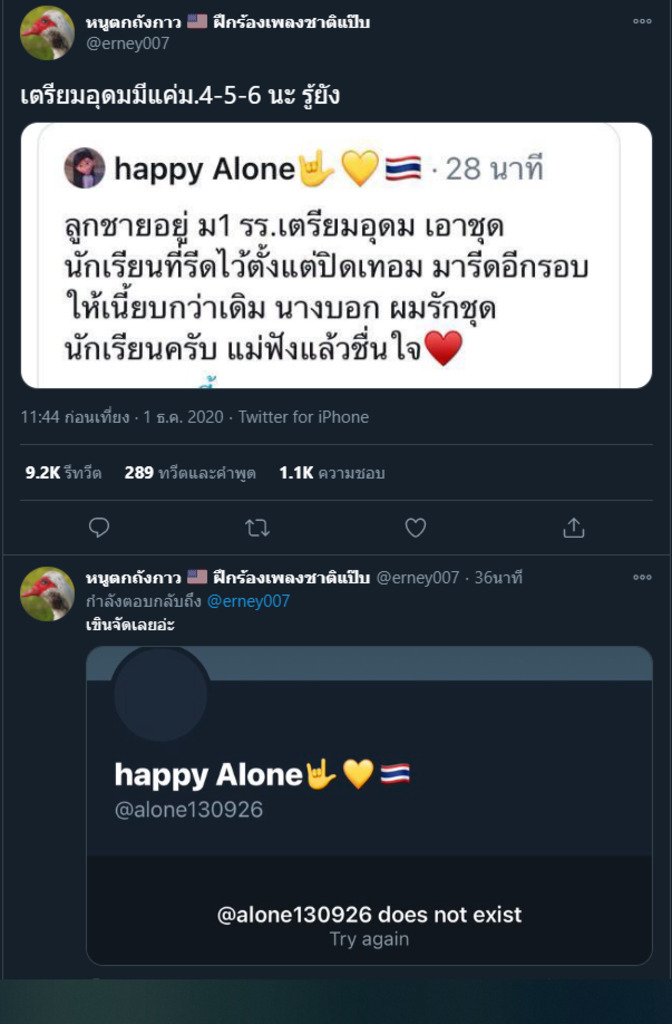The height and width of the screenshot is (1024, 672).
Task: Open the @alone130926 does not exist image
Action: [x=369, y=805]
